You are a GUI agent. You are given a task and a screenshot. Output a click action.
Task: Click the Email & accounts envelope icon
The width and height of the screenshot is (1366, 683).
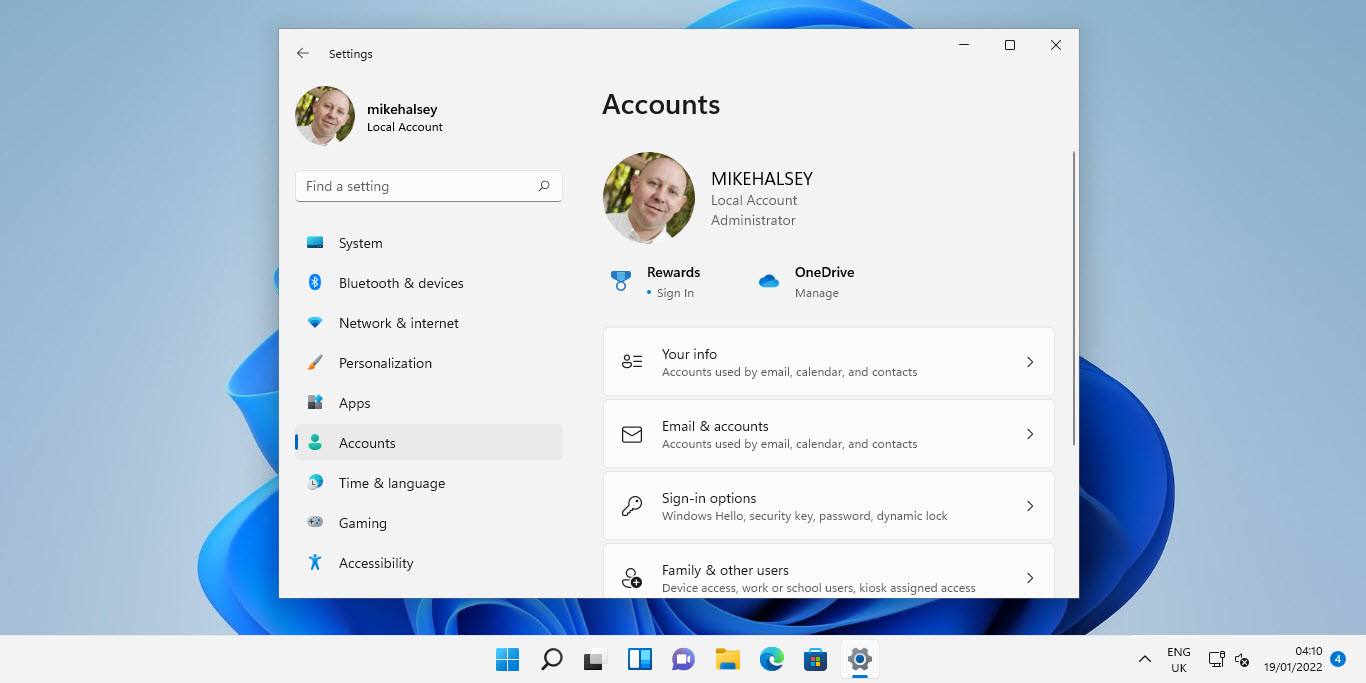[x=631, y=434]
